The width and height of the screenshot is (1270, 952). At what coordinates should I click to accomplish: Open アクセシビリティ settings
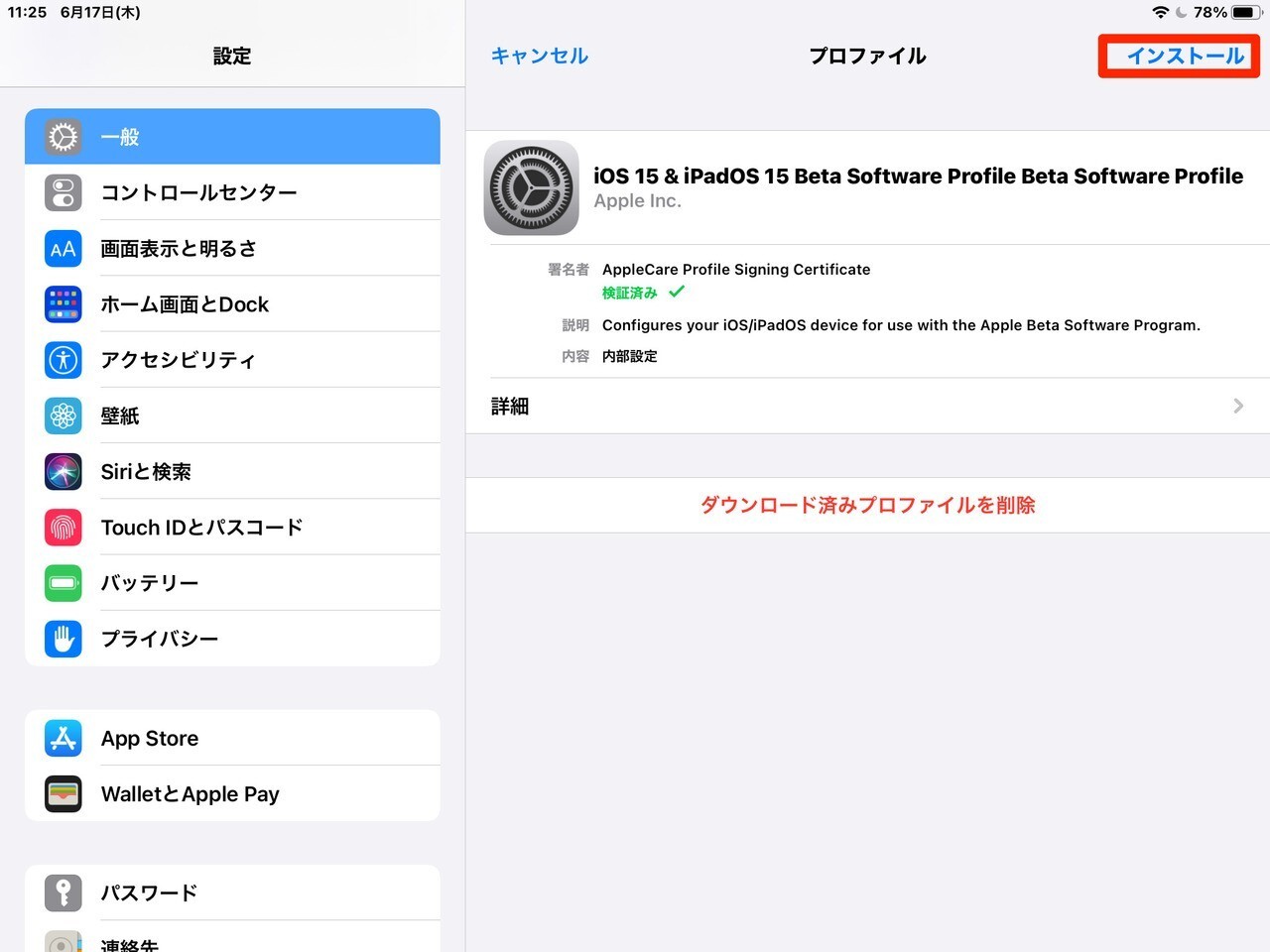232,360
